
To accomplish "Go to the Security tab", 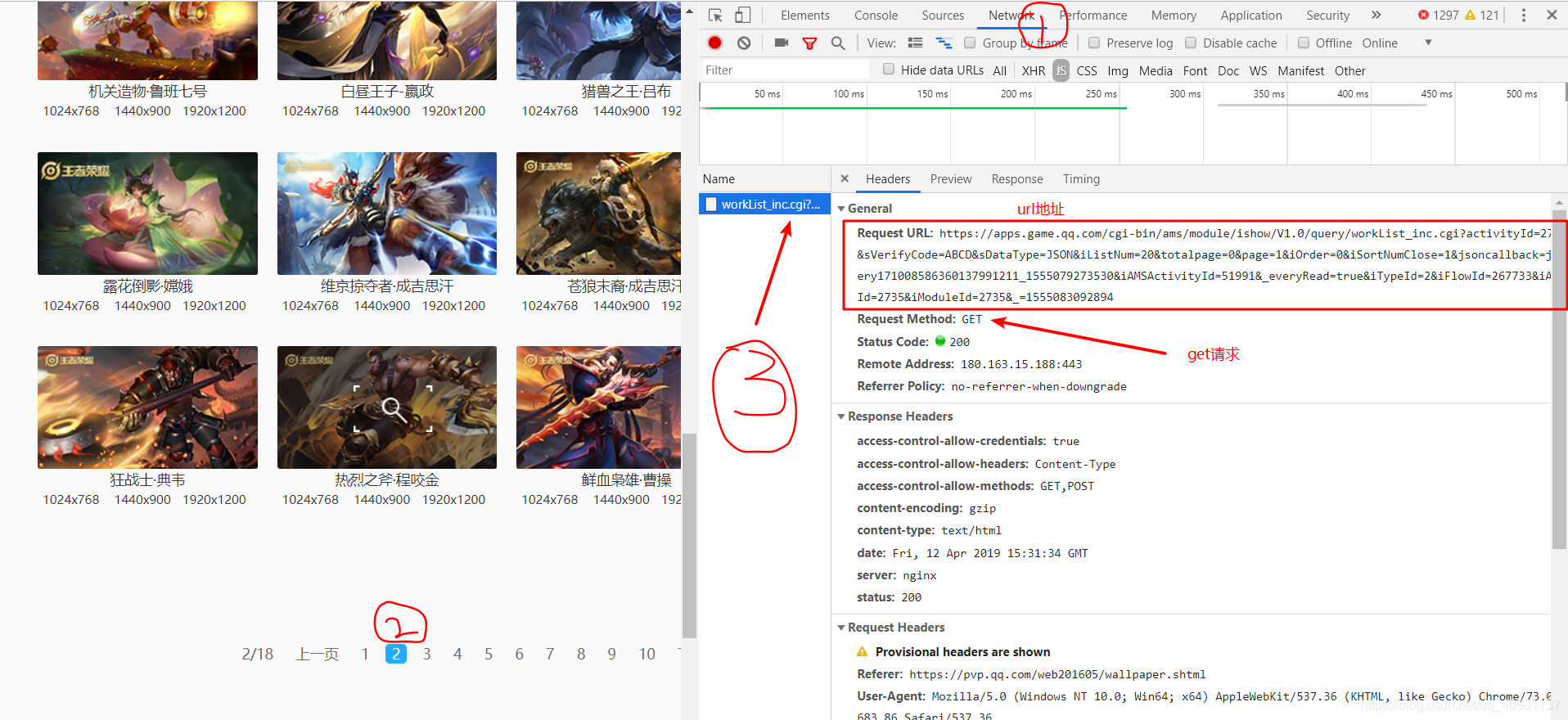I will [1327, 16].
